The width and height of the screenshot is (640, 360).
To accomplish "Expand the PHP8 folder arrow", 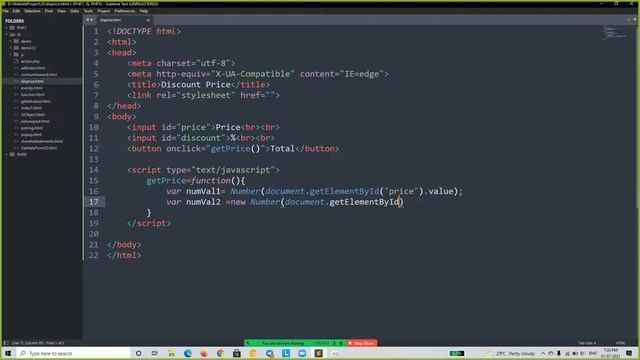I will (7, 154).
